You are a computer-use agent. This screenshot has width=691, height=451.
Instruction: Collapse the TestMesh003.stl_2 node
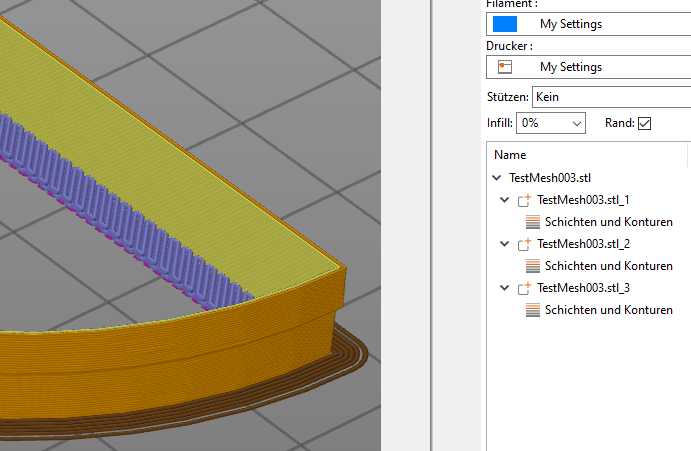point(505,244)
